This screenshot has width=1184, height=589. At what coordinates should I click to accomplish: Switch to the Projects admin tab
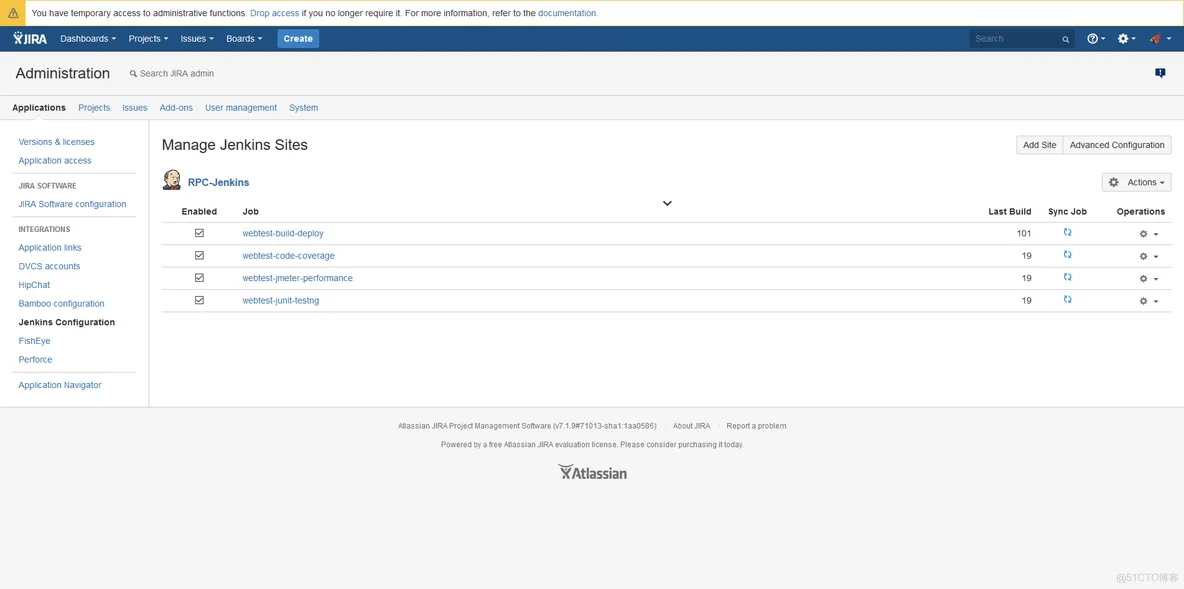(x=94, y=108)
